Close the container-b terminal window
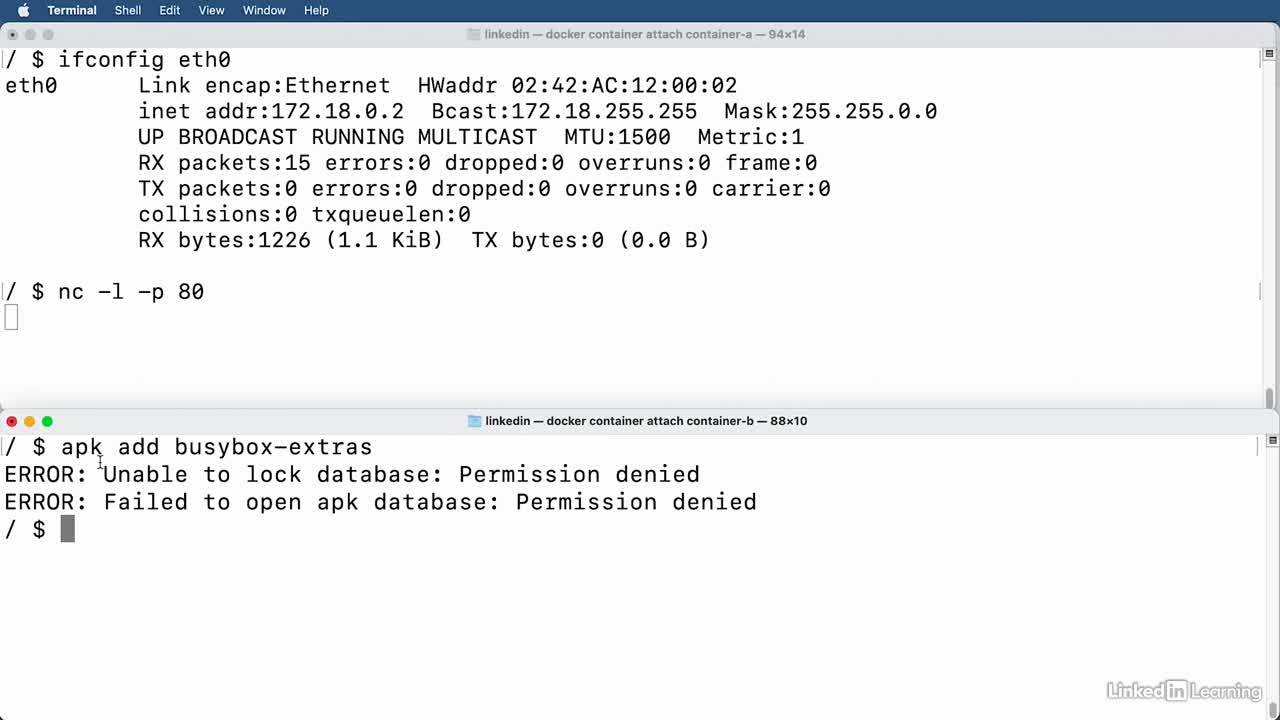This screenshot has height=720, width=1280. point(12,421)
